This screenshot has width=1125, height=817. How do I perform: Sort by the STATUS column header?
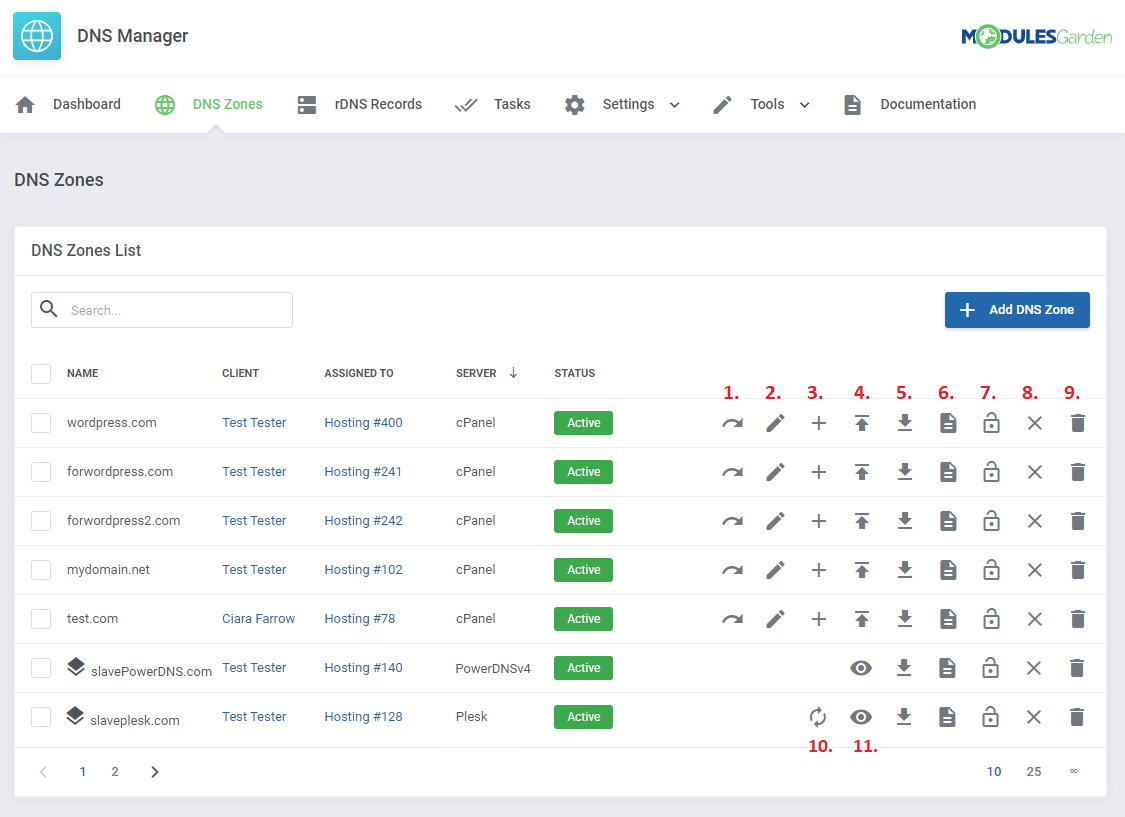point(575,373)
